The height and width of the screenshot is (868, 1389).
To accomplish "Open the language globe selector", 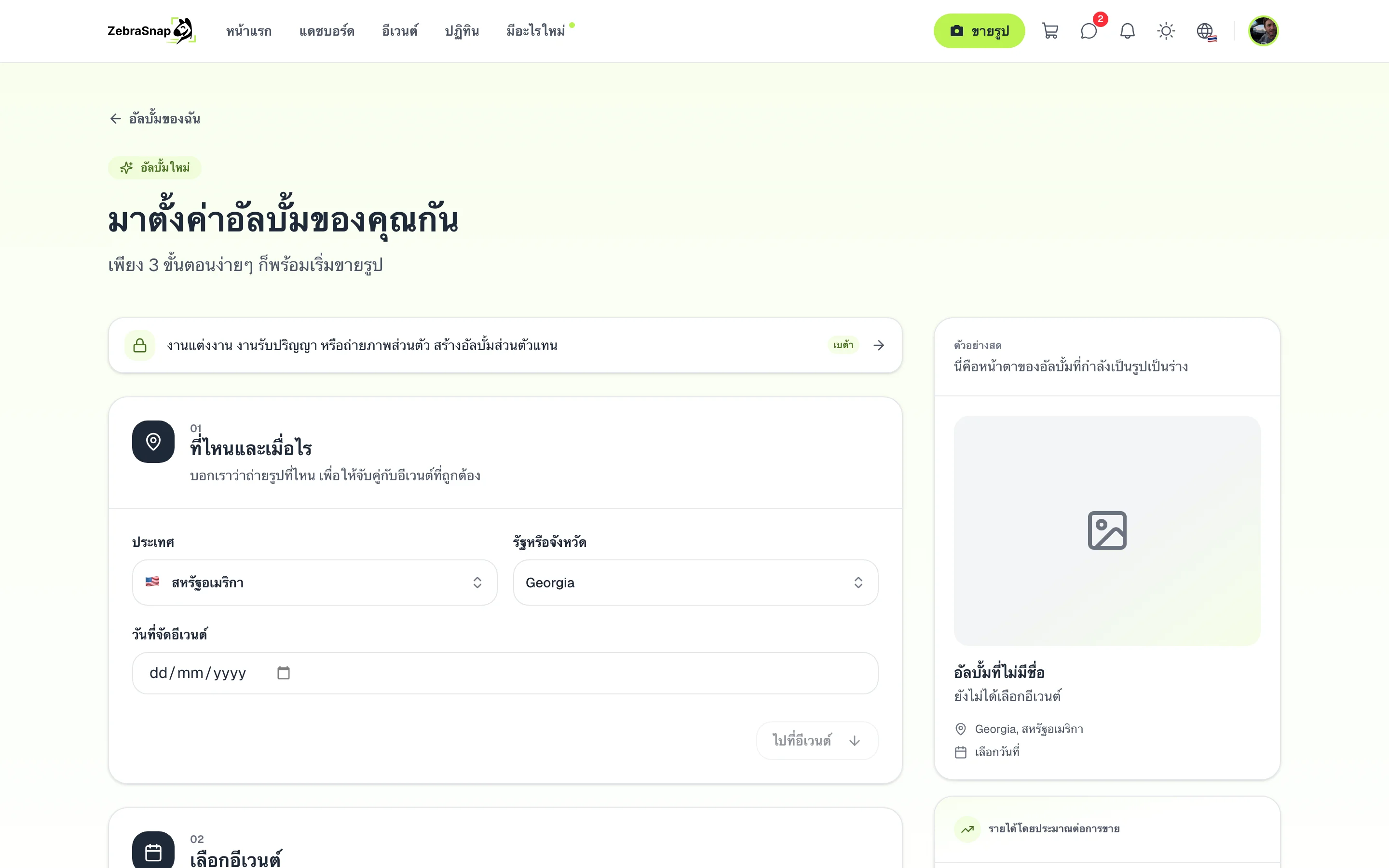I will point(1205,31).
